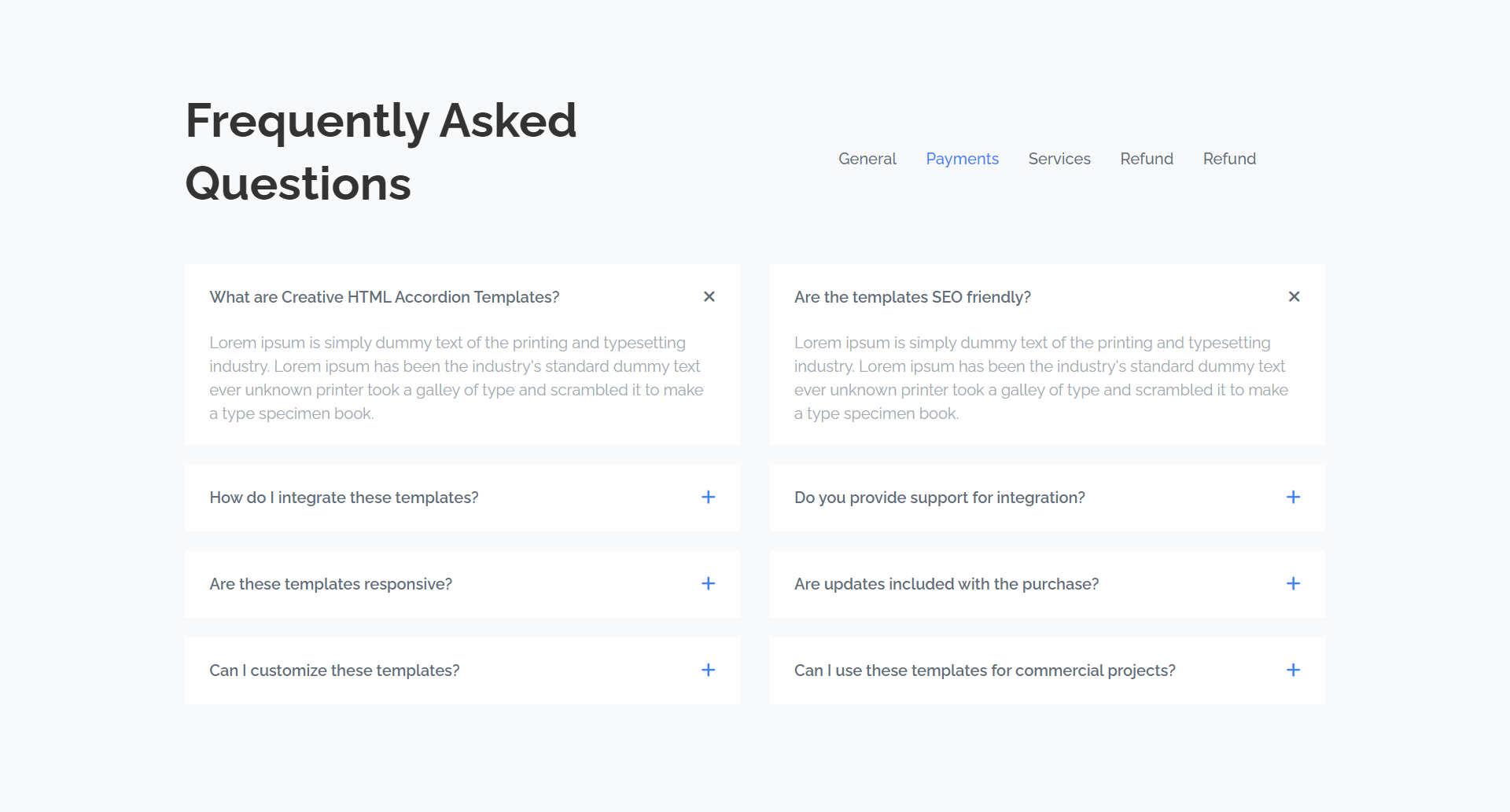The width and height of the screenshot is (1510, 812).
Task: Click the plus icon for customize question
Action: tap(709, 670)
